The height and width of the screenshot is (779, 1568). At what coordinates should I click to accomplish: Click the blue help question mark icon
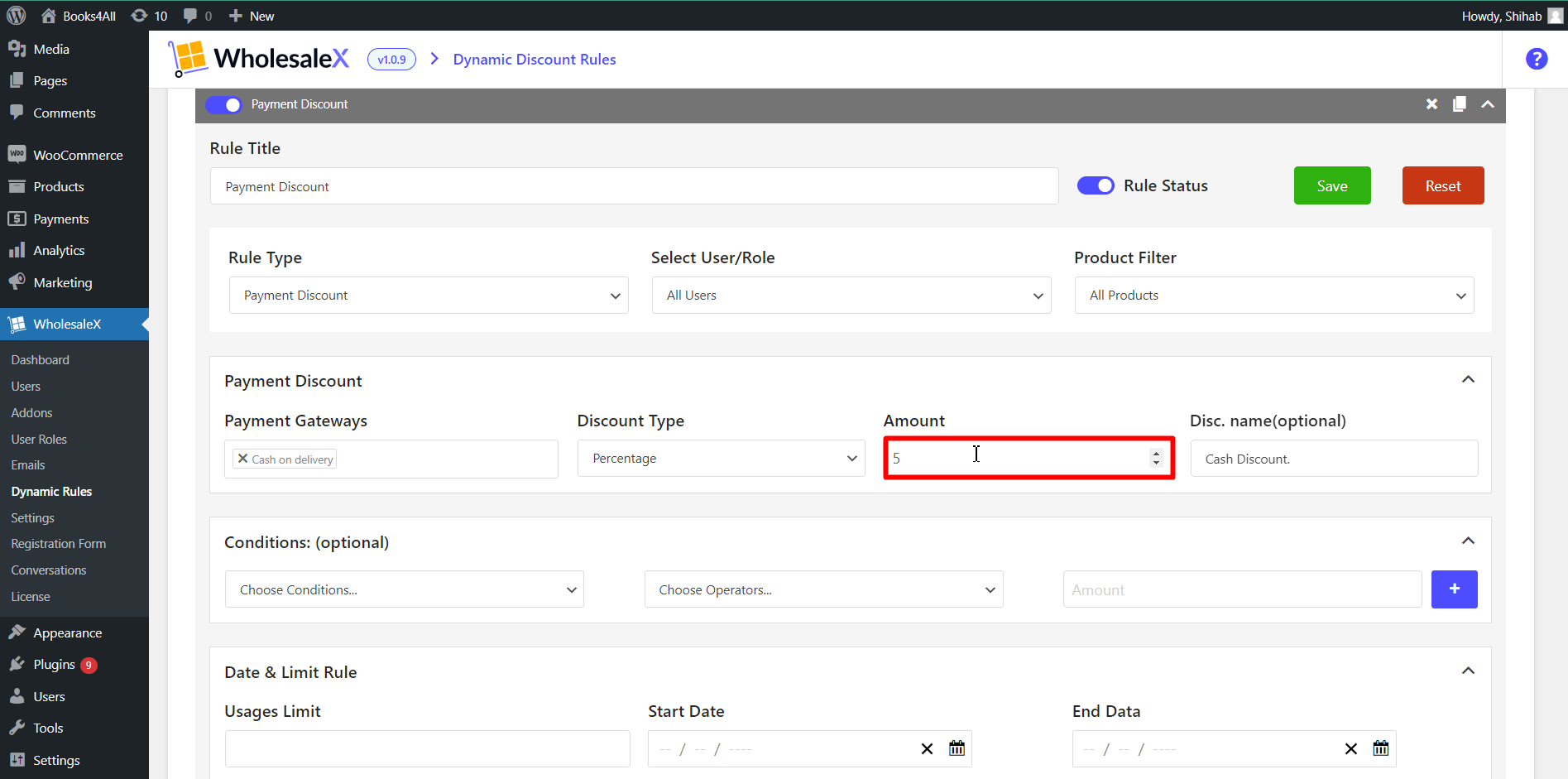click(x=1537, y=59)
